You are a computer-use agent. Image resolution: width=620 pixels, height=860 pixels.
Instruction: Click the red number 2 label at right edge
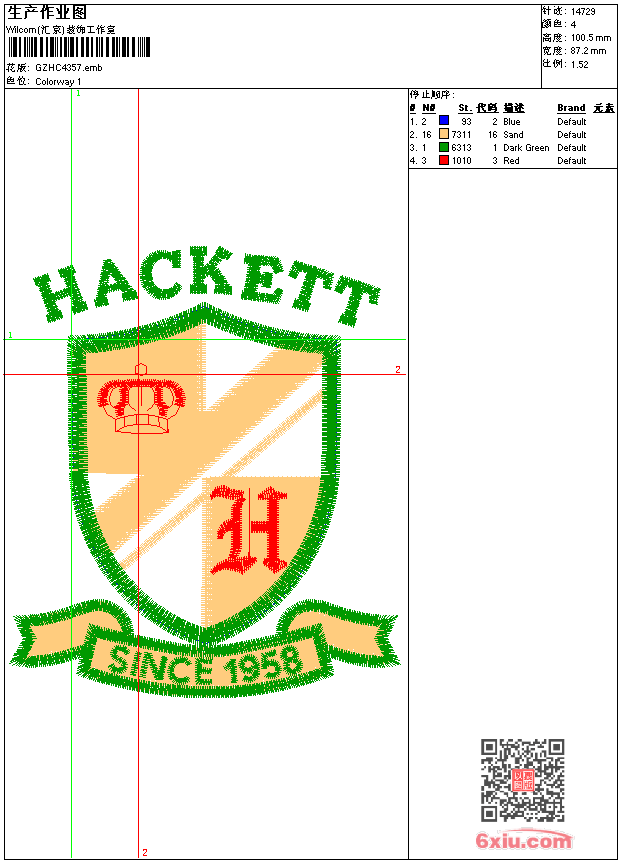[398, 370]
